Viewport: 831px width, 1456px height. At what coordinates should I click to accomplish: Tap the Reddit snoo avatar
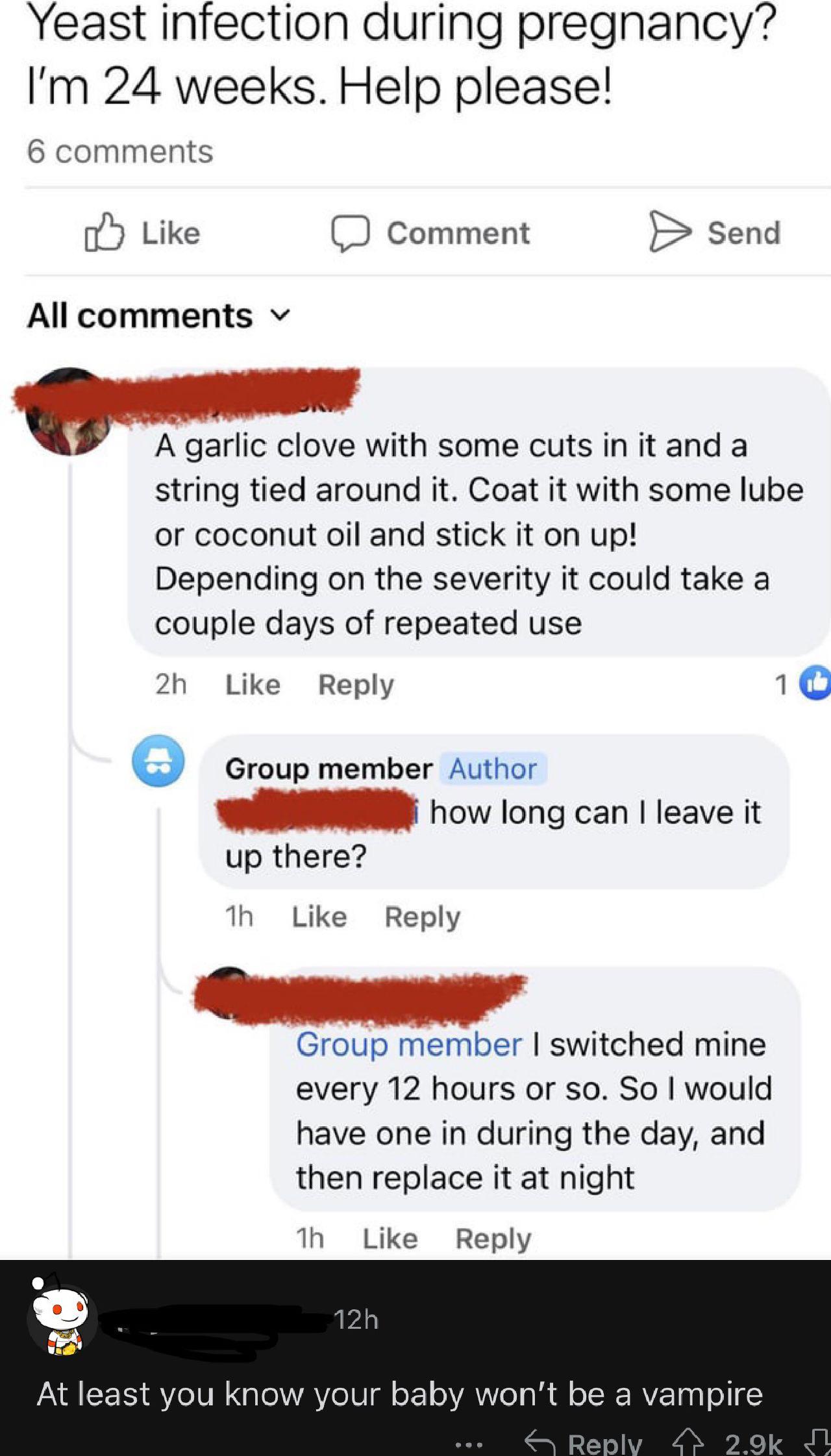coord(62,1318)
